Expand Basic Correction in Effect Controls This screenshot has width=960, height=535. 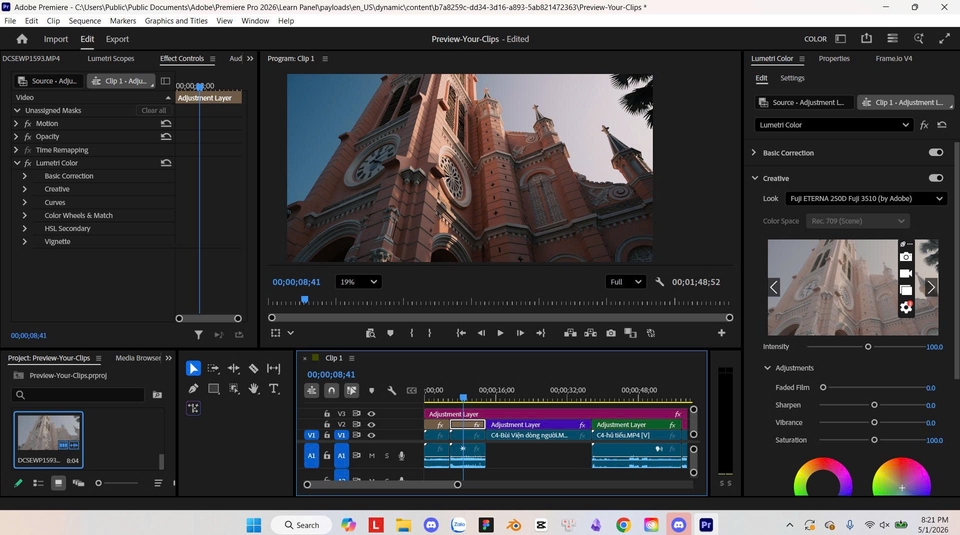point(24,176)
